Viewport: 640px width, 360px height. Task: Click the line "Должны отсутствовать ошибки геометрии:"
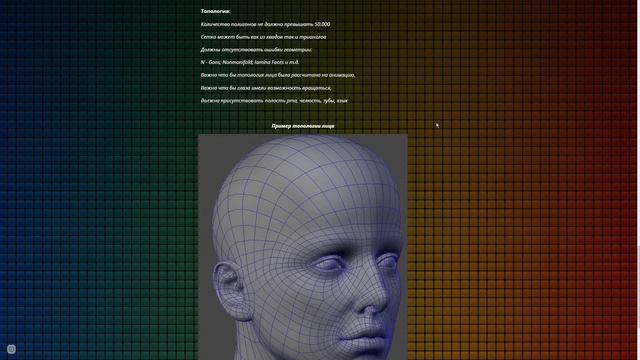click(256, 50)
